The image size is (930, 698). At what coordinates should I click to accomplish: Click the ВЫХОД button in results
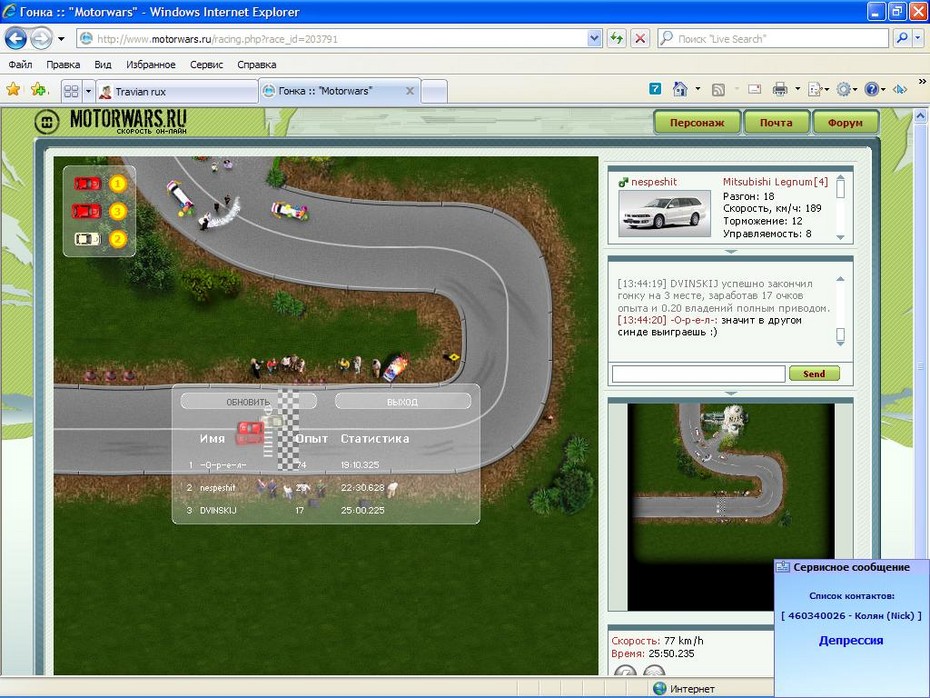coord(403,401)
